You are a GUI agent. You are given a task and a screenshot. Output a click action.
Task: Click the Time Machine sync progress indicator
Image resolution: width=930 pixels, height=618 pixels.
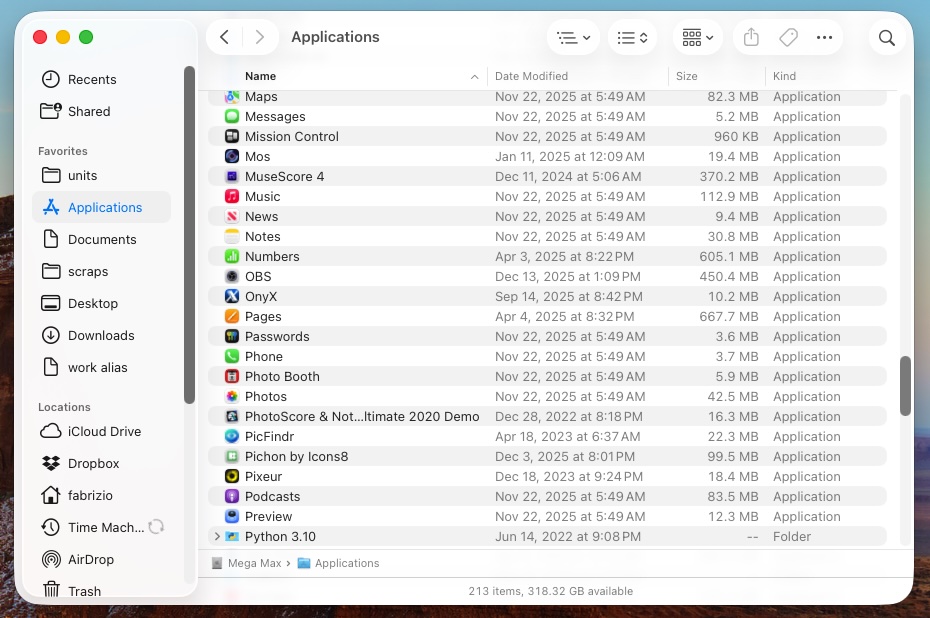click(156, 527)
